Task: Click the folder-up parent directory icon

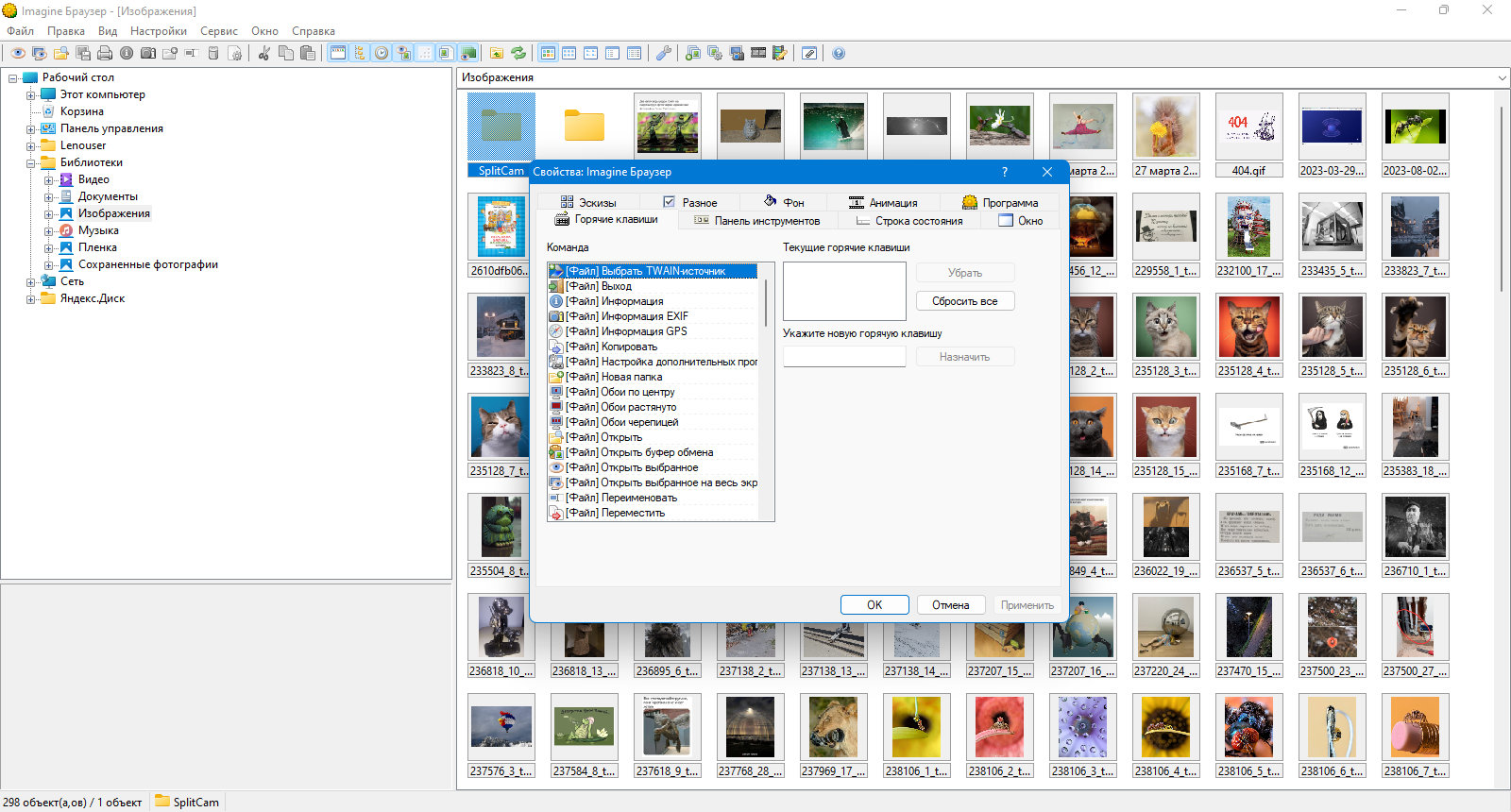Action: click(497, 53)
